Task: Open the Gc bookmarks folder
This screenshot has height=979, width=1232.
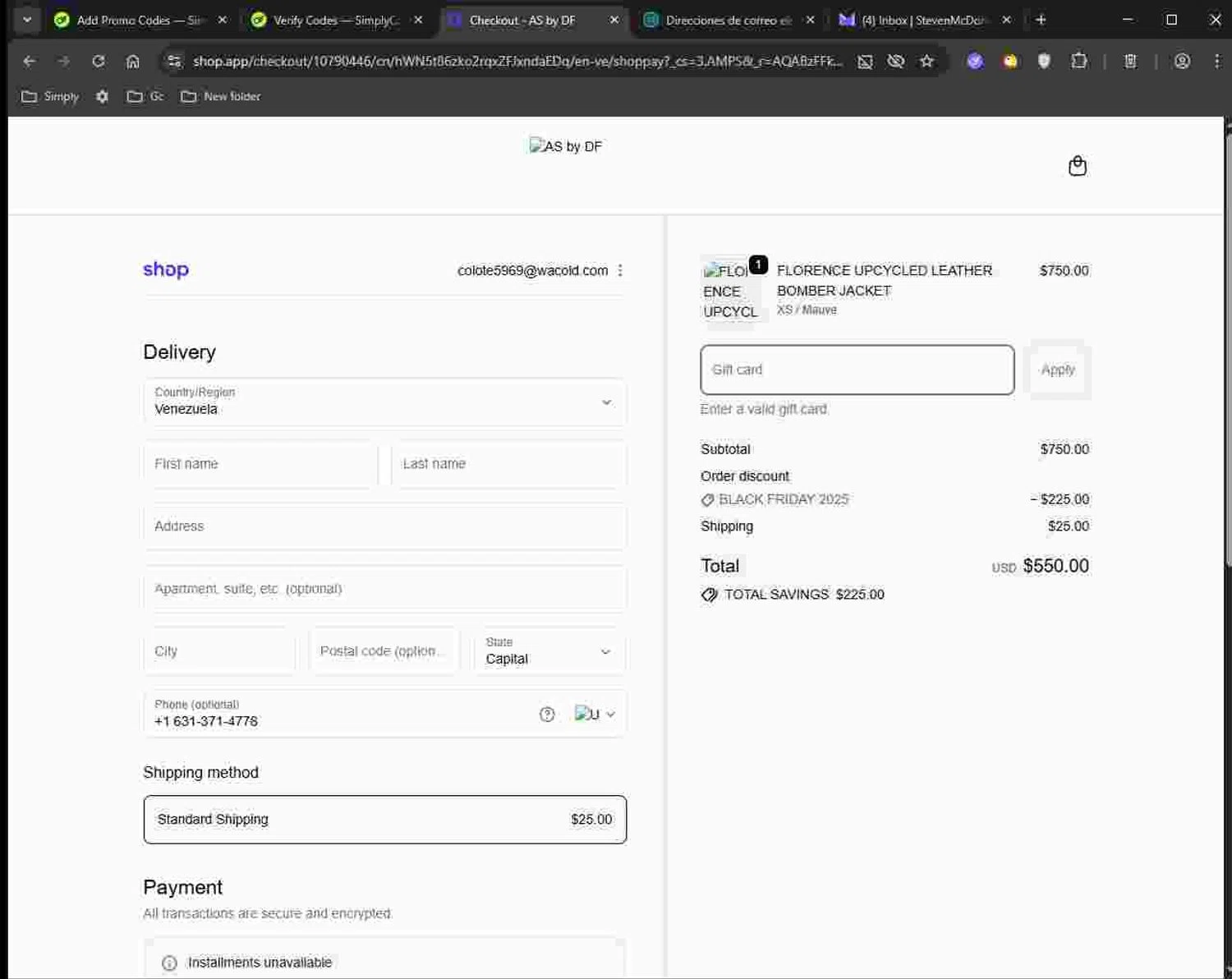Action: pos(145,96)
